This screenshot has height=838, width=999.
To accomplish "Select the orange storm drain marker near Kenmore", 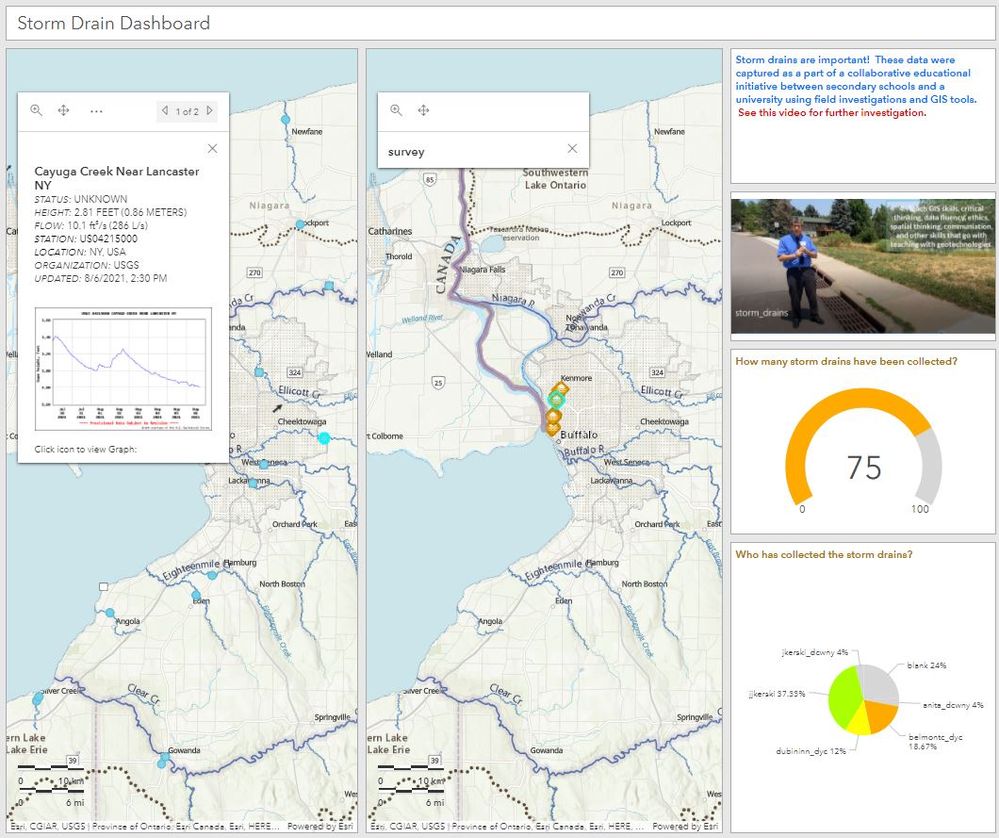I will coord(562,388).
